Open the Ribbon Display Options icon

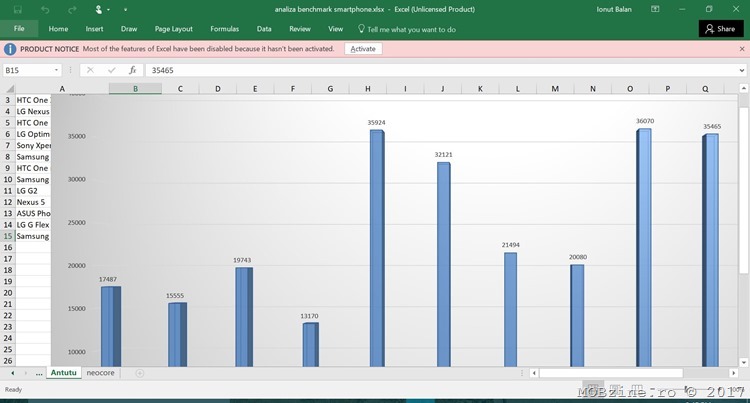point(655,9)
